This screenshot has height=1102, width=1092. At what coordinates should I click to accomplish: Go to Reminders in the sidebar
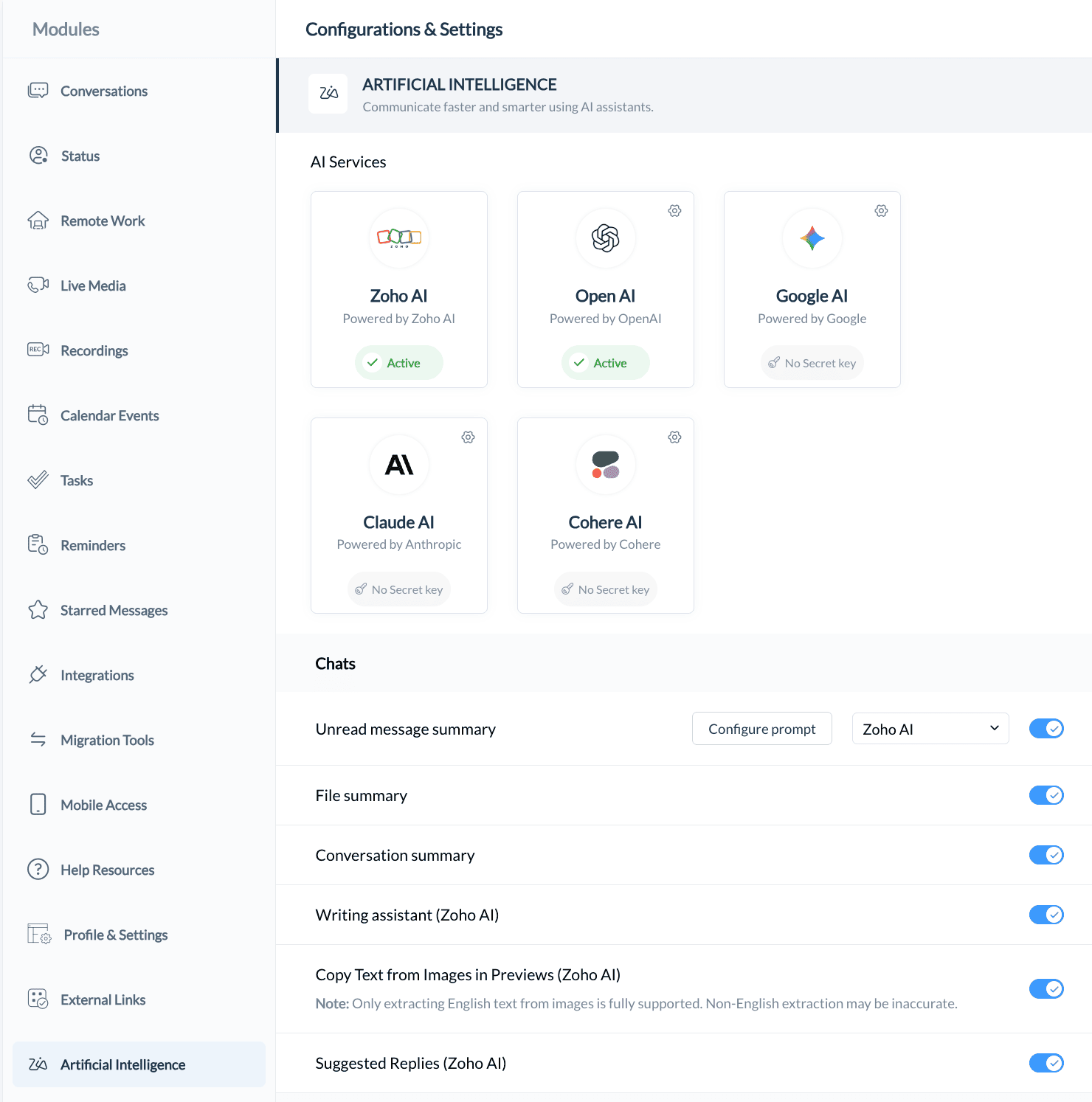[139, 545]
